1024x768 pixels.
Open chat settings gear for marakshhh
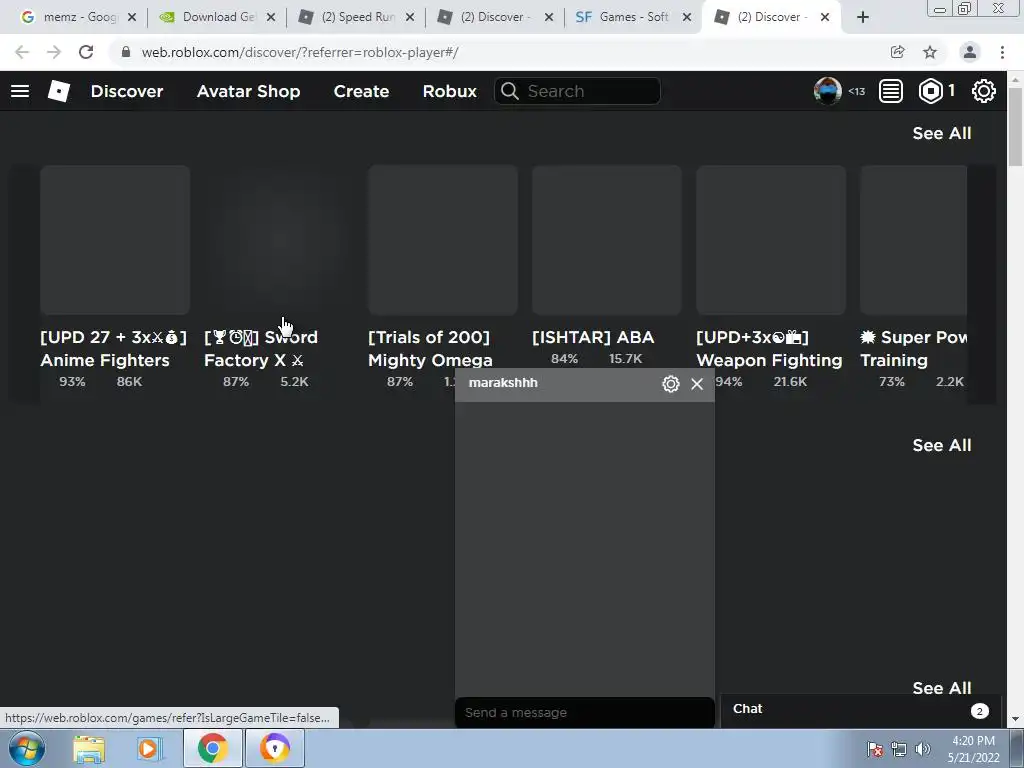point(671,383)
